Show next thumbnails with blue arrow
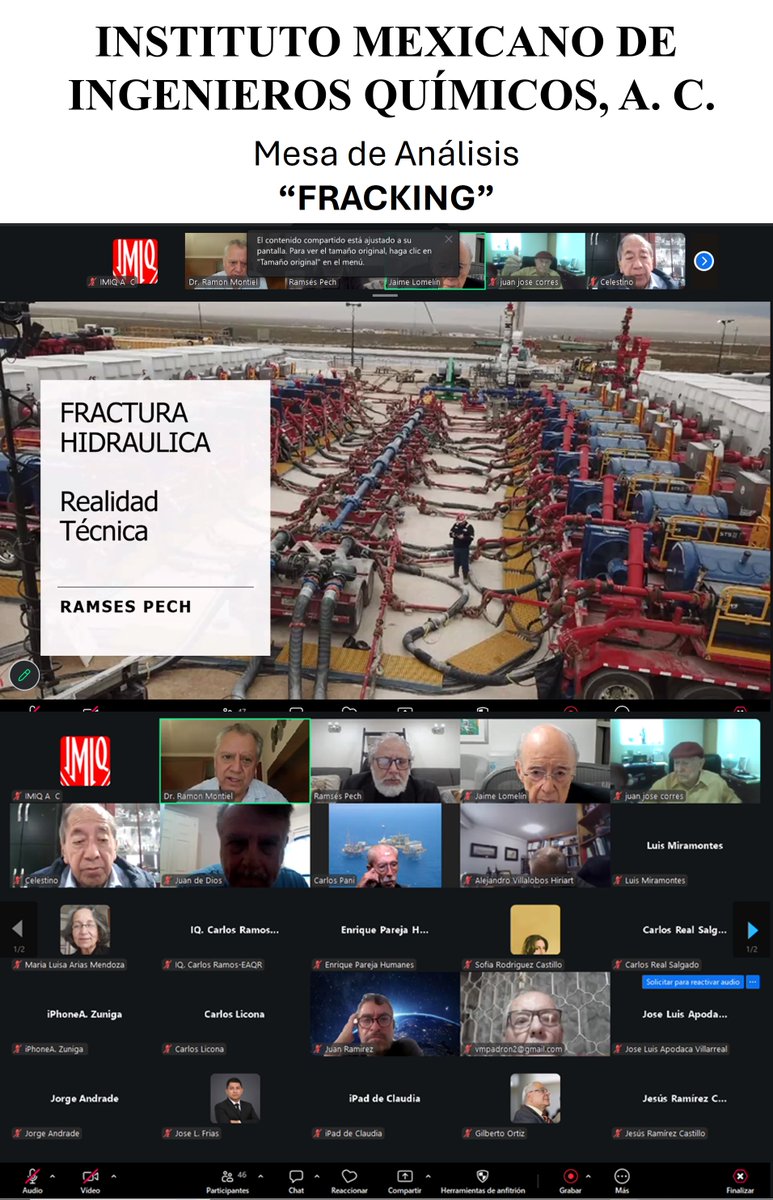 coord(703,261)
